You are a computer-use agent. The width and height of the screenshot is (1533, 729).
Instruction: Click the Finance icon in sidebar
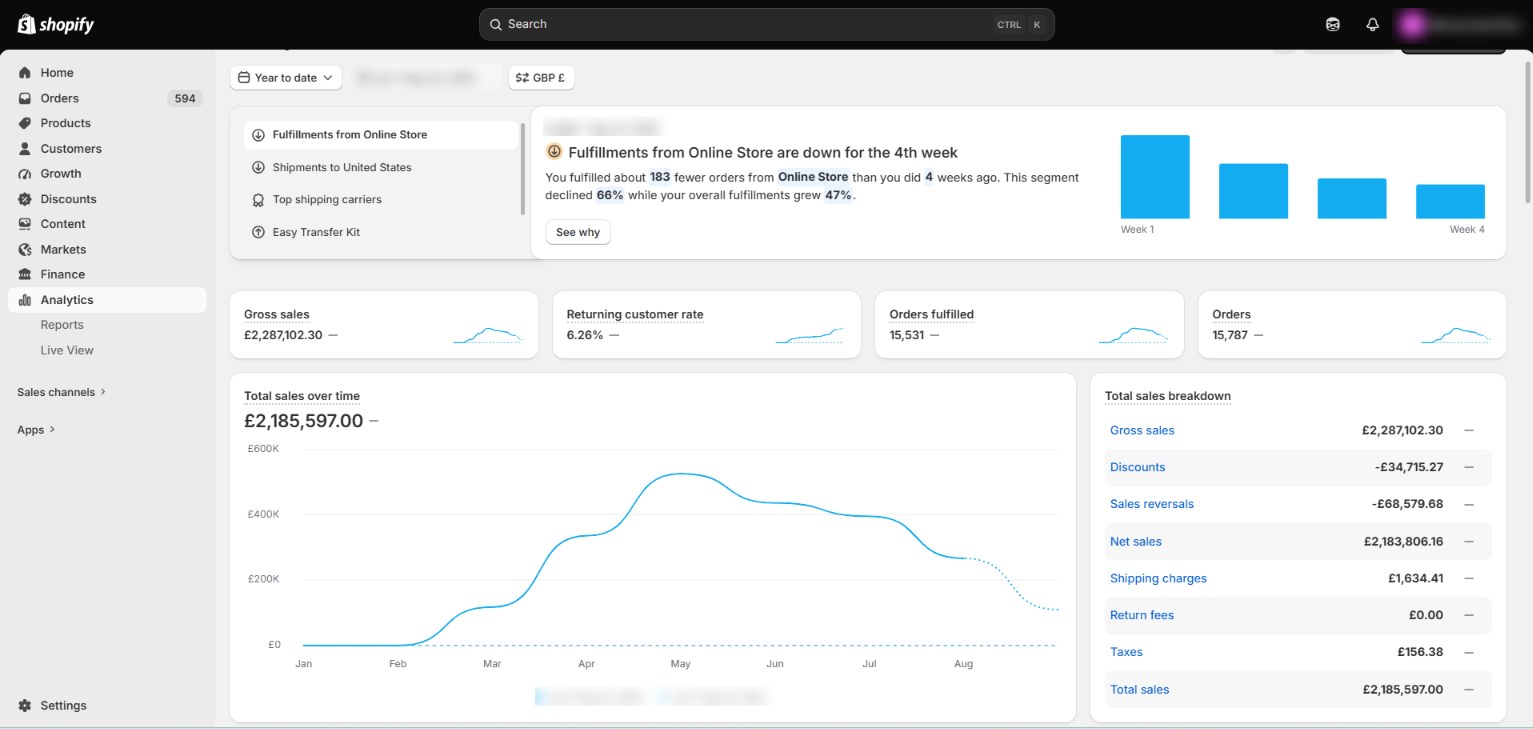tap(25, 274)
